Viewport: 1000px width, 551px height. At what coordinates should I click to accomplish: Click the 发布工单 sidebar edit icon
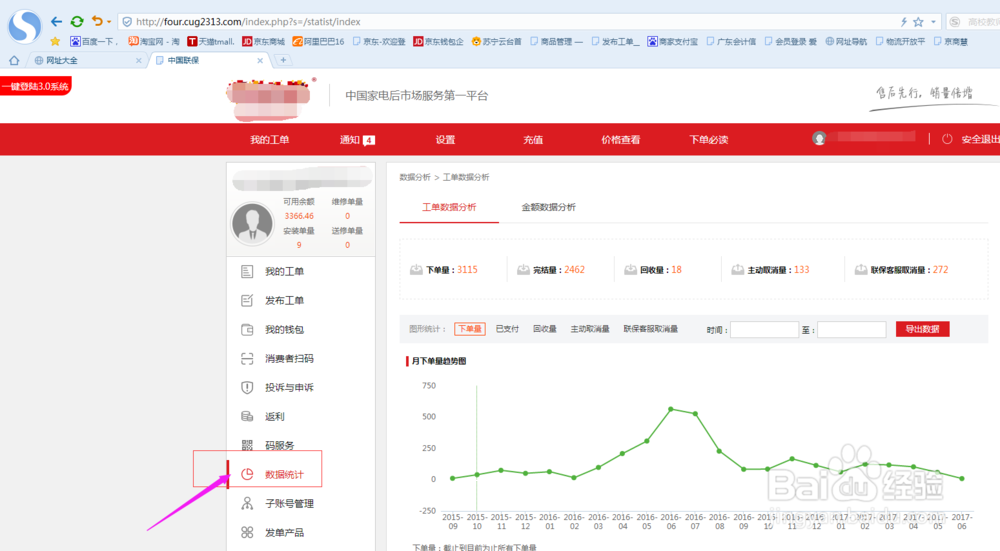tap(247, 300)
